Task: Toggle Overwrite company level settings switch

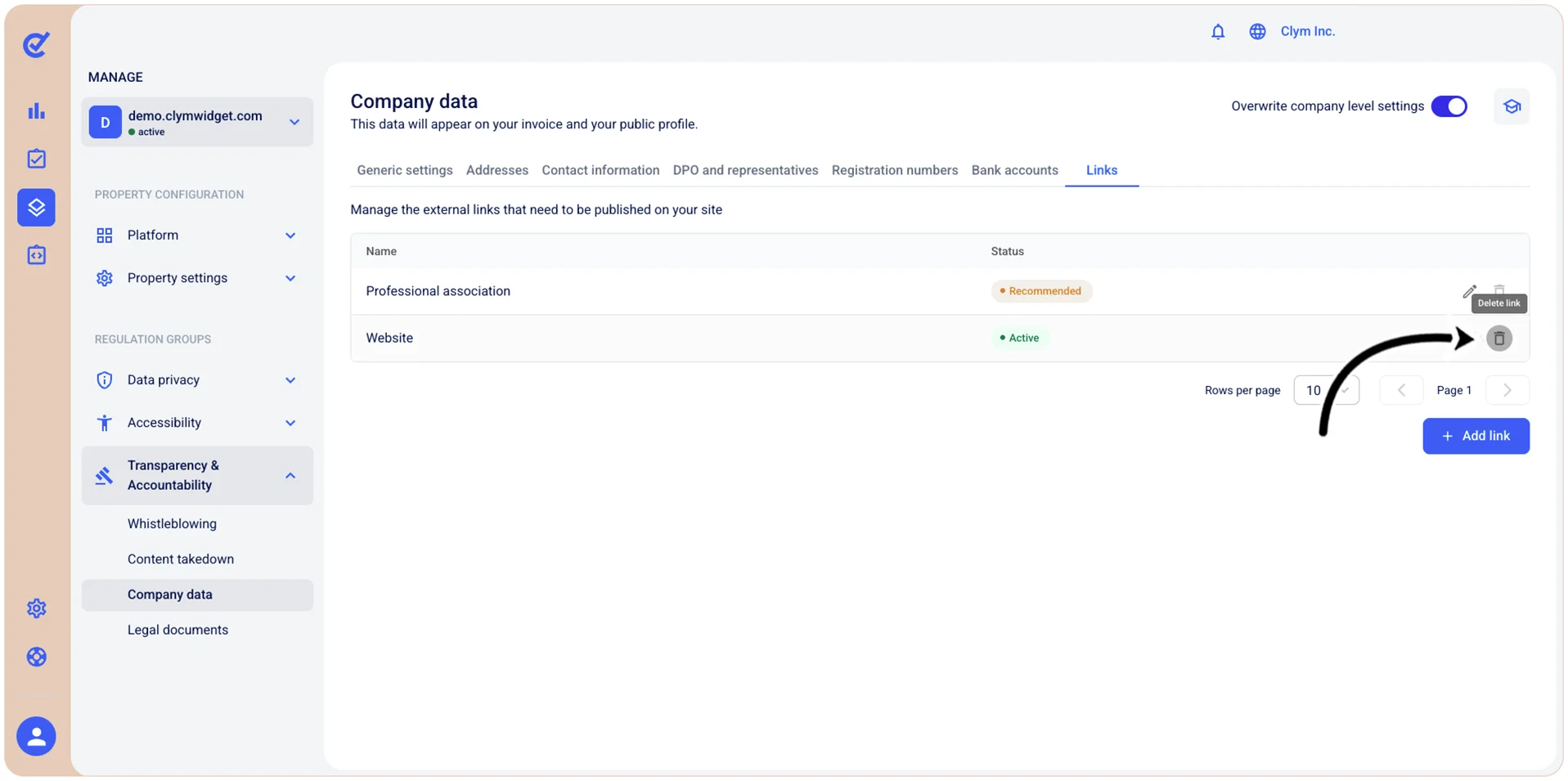Action: [1449, 106]
